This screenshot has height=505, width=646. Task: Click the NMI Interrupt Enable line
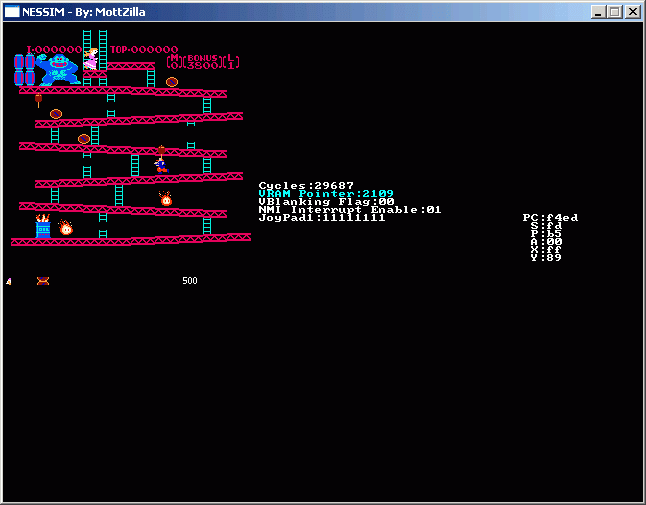[x=349, y=209]
